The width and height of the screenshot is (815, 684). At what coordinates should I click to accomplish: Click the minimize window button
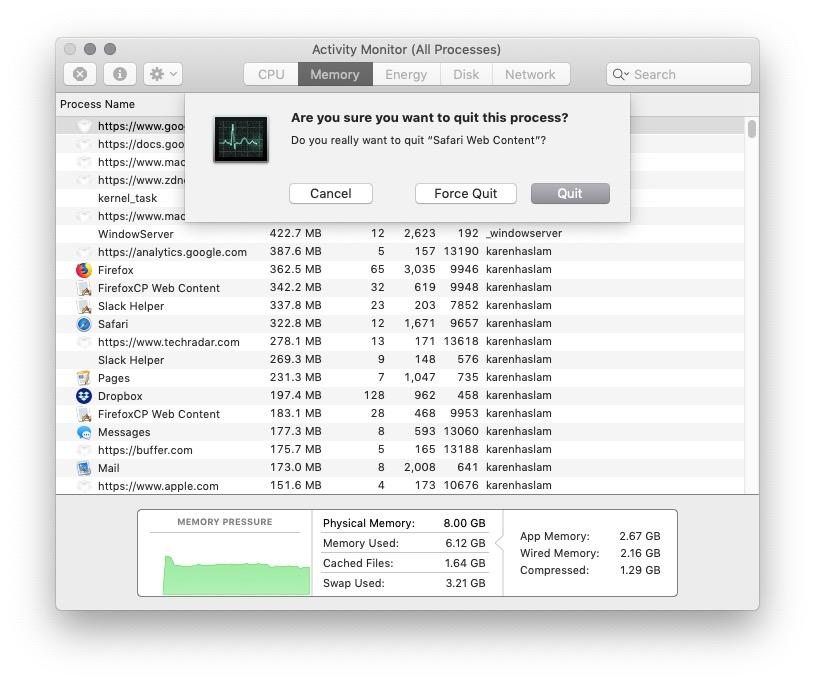pyautogui.click(x=90, y=49)
